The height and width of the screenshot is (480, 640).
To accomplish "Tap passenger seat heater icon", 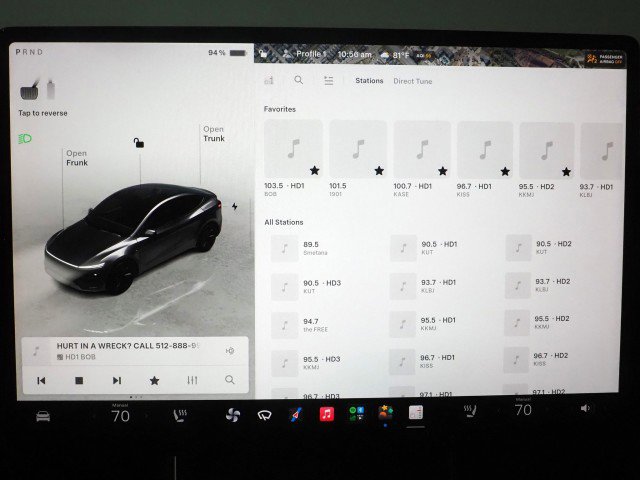I will coord(470,411).
